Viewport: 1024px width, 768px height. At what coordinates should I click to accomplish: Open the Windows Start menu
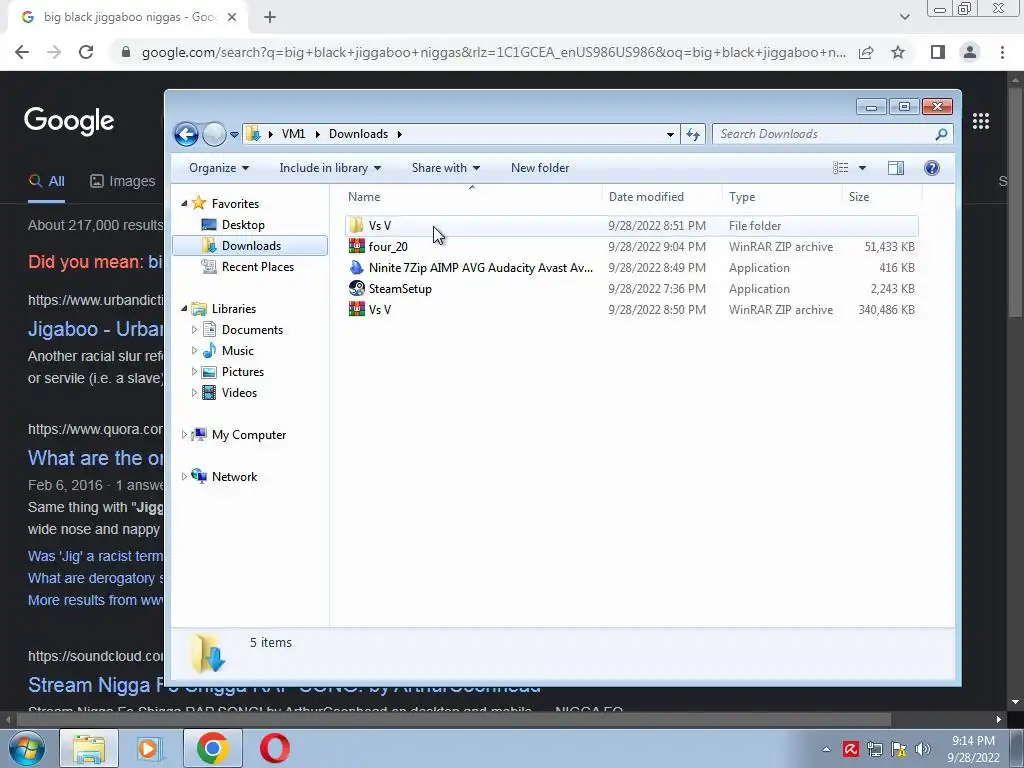[26, 748]
